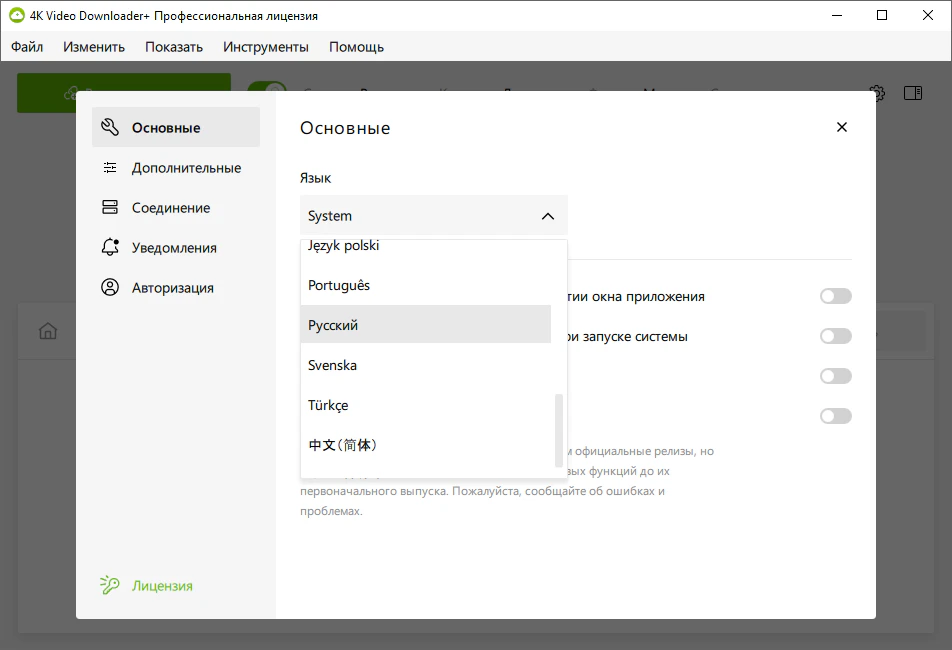Enable launch at system startup switch

[x=835, y=336]
